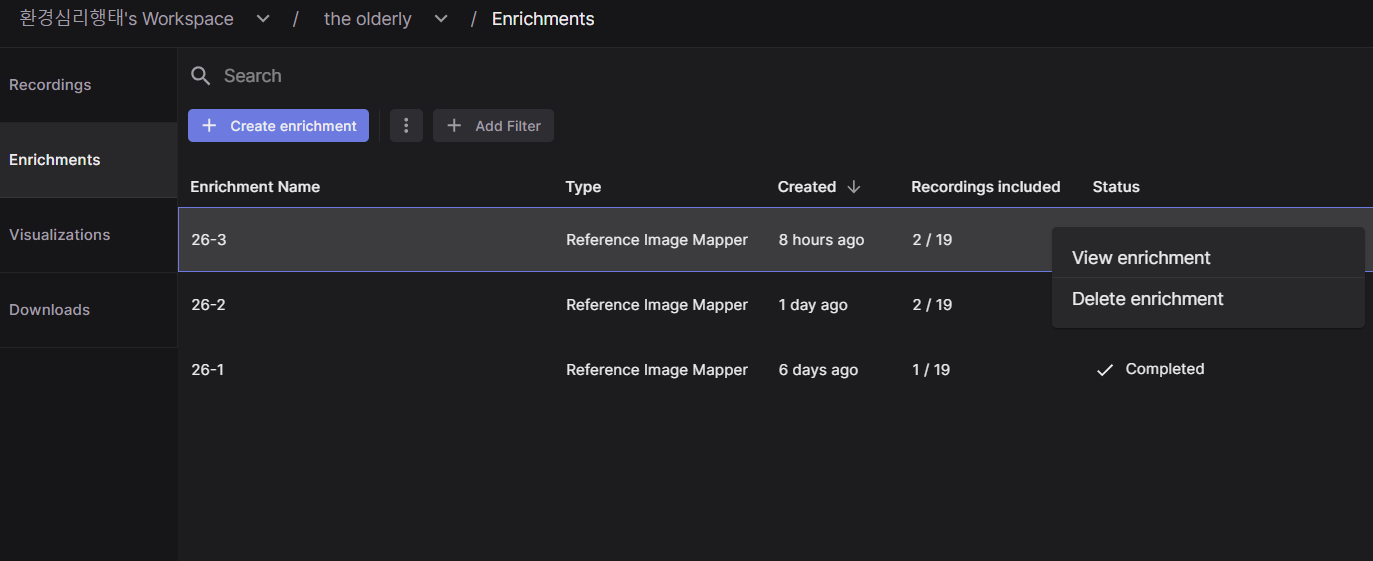This screenshot has width=1373, height=561.
Task: Click the search magnifier icon
Action: [x=201, y=76]
